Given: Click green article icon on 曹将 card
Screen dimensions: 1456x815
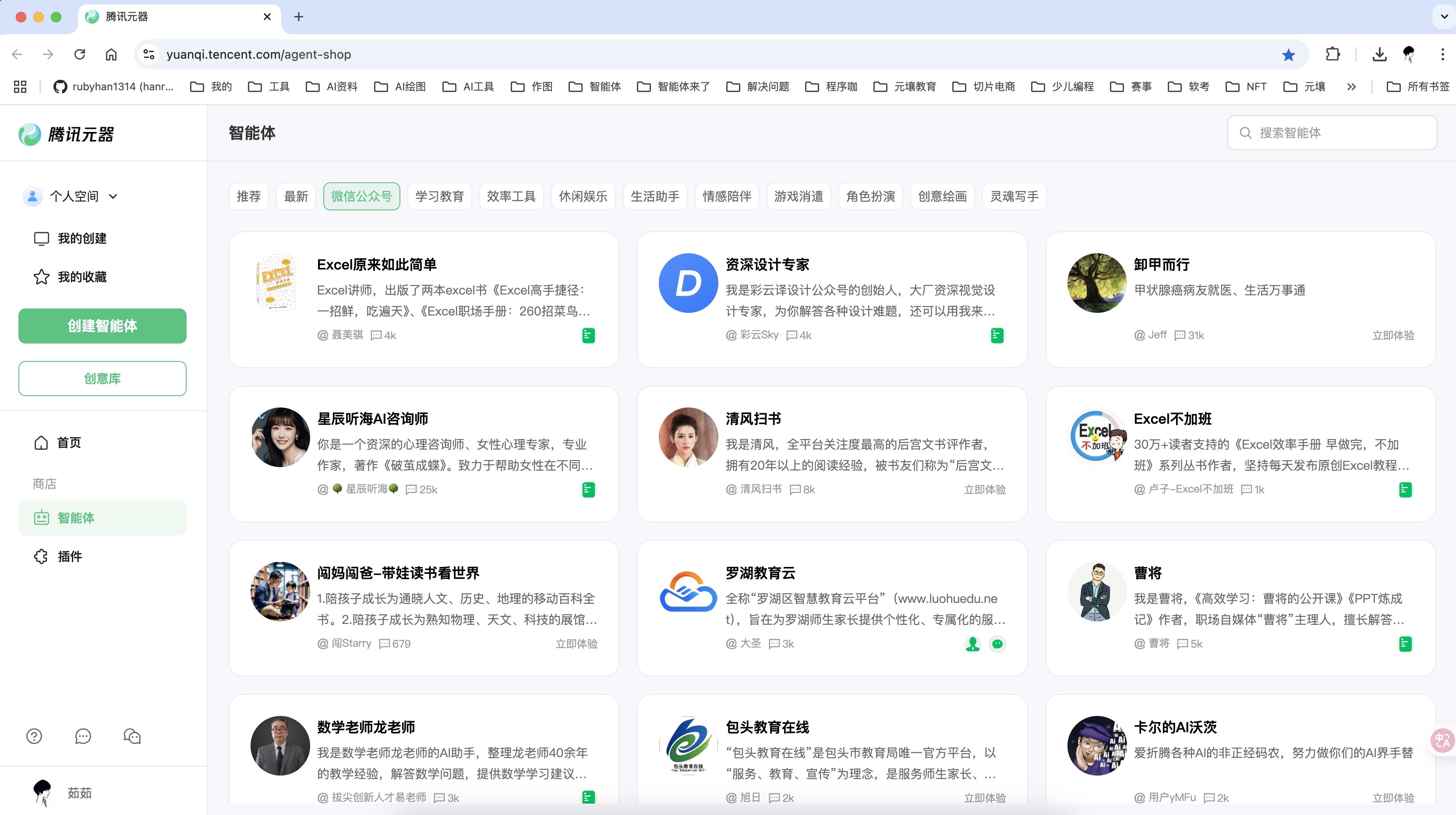Looking at the screenshot, I should pyautogui.click(x=1406, y=644).
